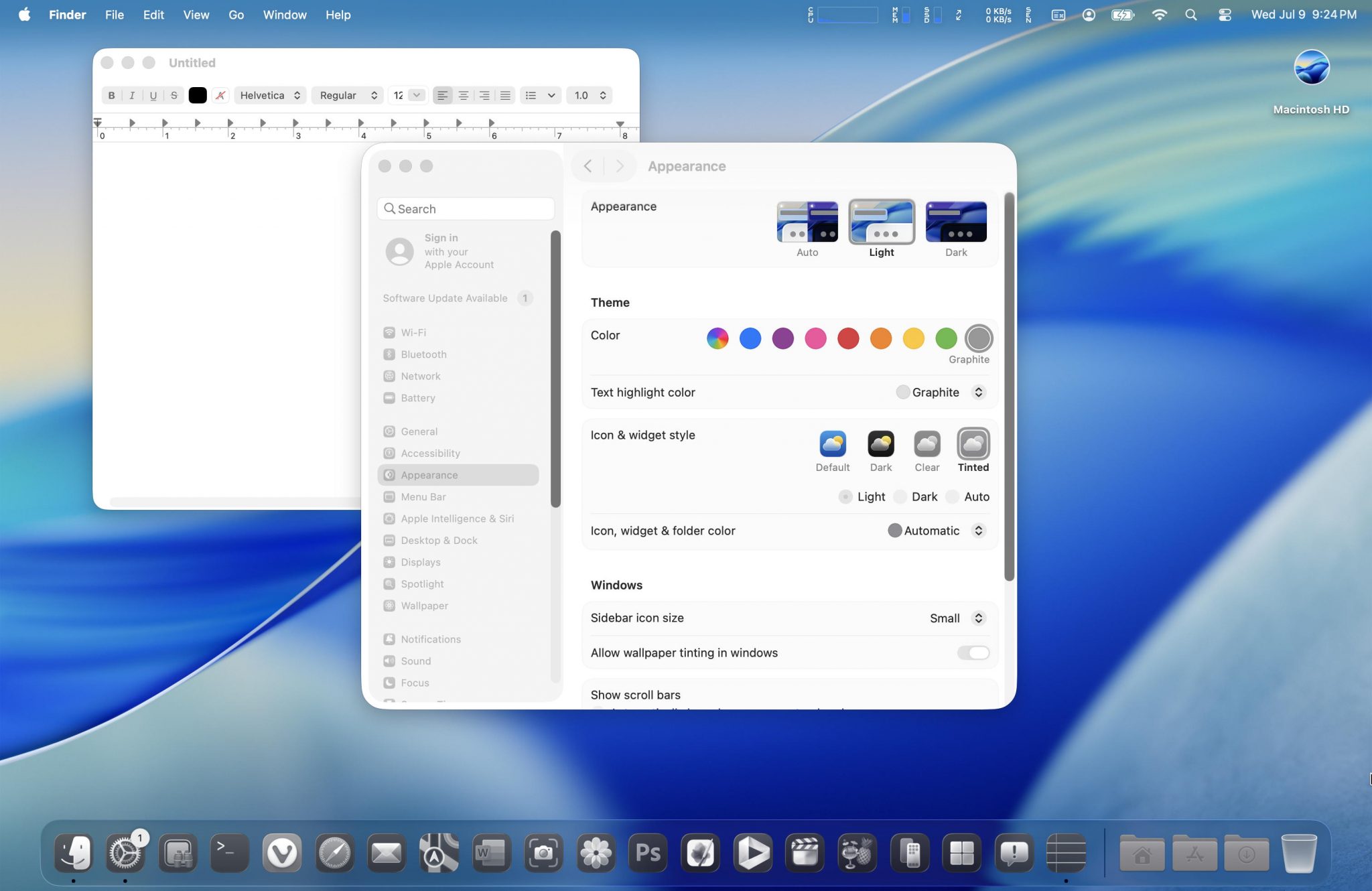Click Wi-Fi icon in menu bar

1159,15
